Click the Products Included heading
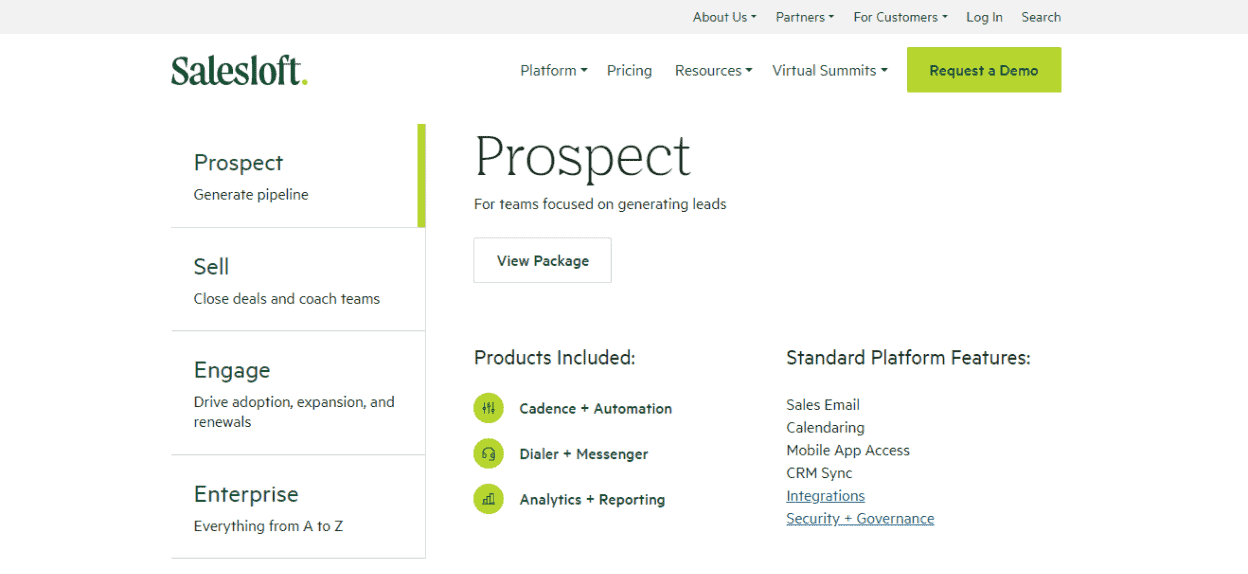This screenshot has height=574, width=1248. click(x=555, y=357)
